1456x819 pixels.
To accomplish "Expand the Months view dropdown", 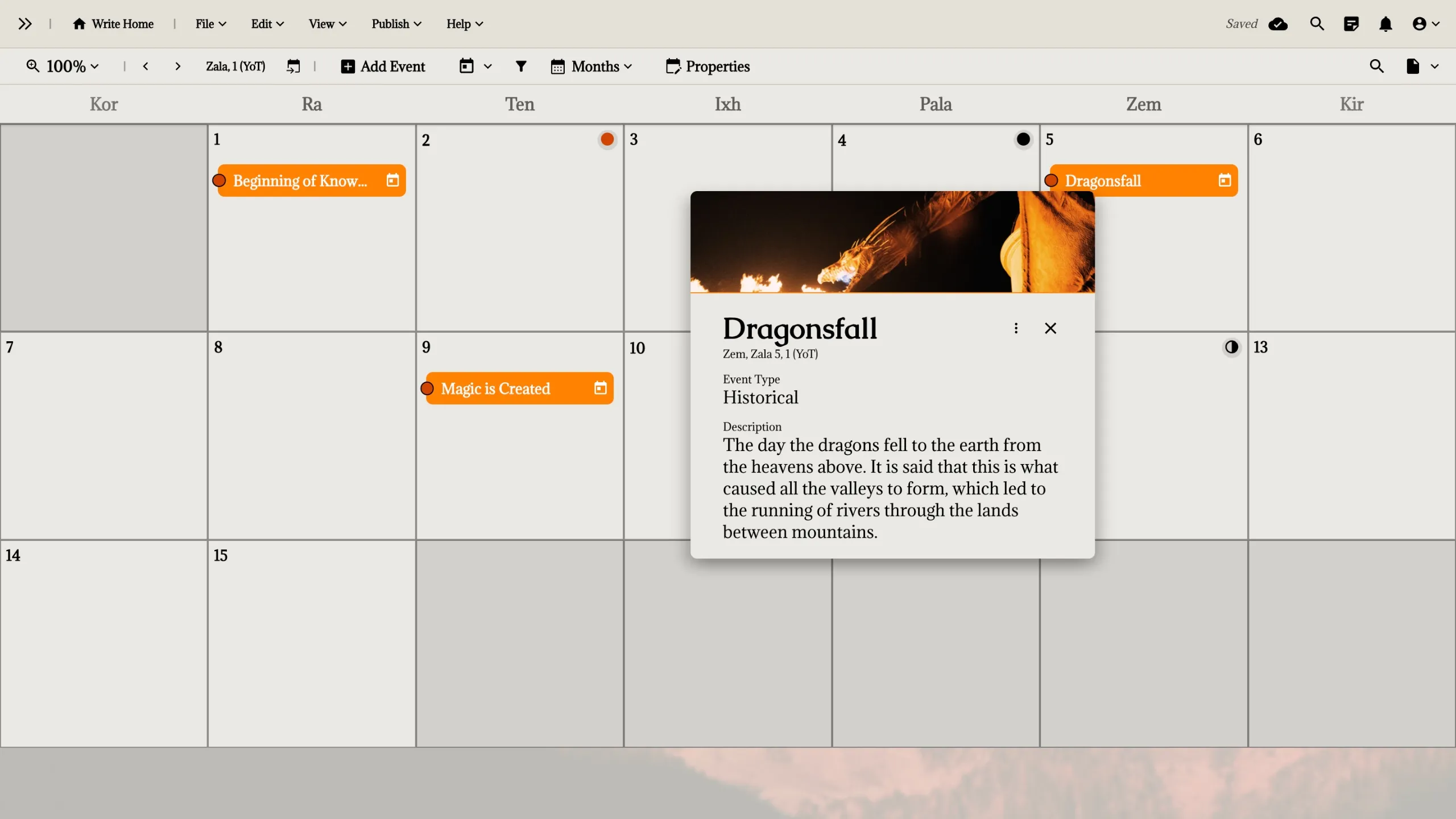I will [591, 67].
